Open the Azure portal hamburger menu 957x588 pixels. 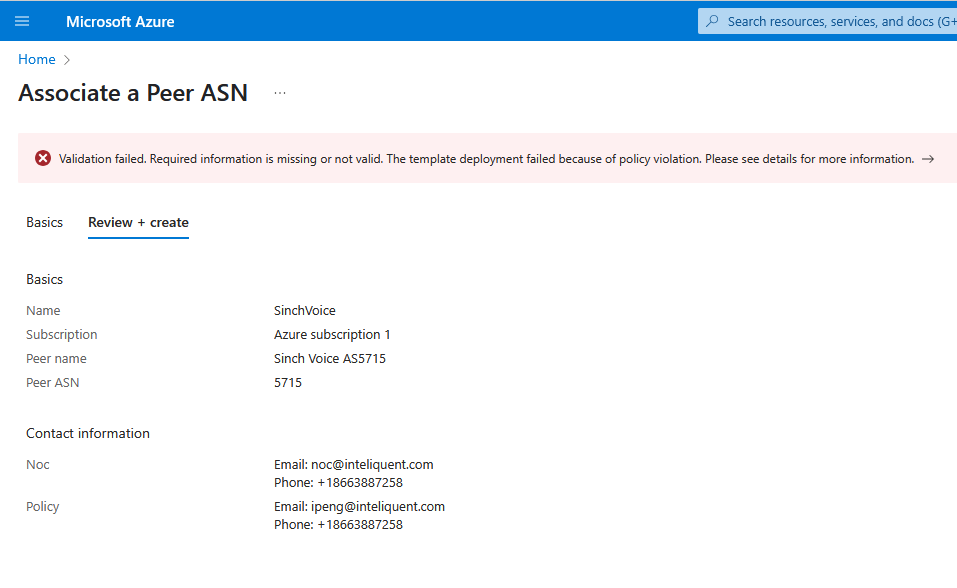click(22, 21)
